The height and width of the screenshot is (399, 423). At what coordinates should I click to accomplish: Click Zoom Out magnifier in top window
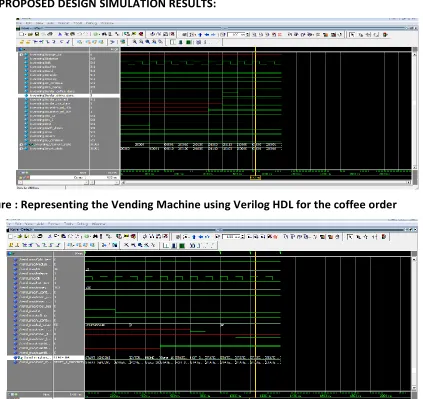[x=141, y=42]
